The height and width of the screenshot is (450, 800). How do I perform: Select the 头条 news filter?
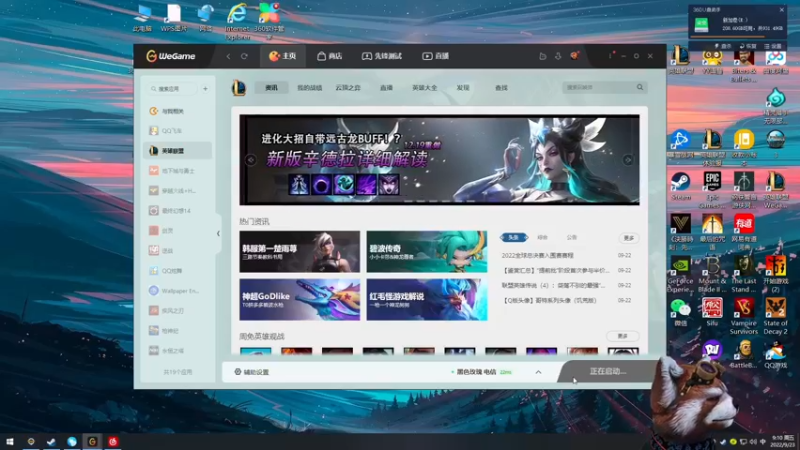pyautogui.click(x=513, y=237)
